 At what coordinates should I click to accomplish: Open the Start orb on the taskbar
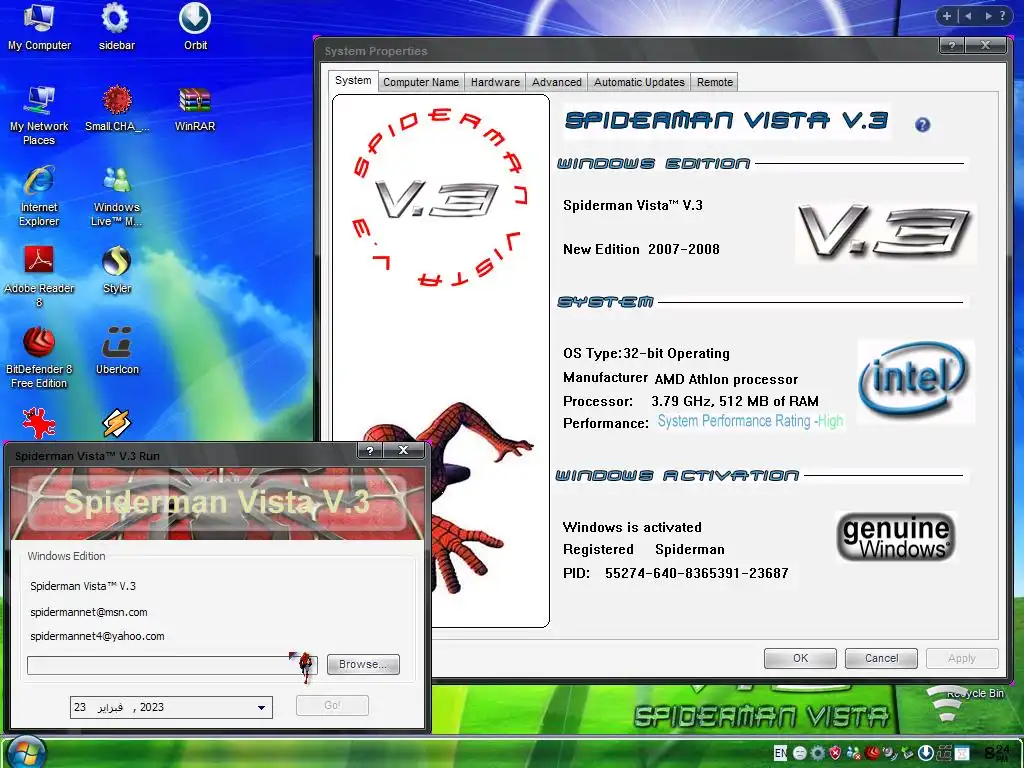point(26,751)
